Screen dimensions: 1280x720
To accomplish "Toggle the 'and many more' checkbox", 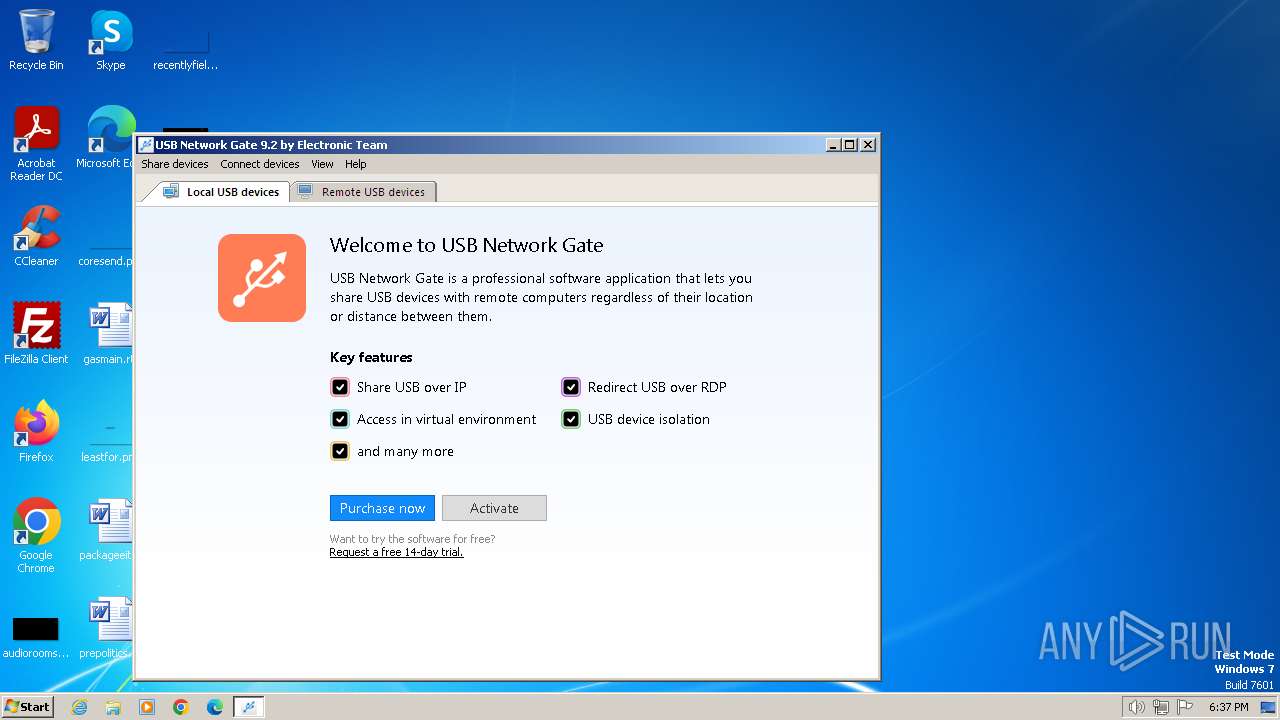I will click(340, 451).
